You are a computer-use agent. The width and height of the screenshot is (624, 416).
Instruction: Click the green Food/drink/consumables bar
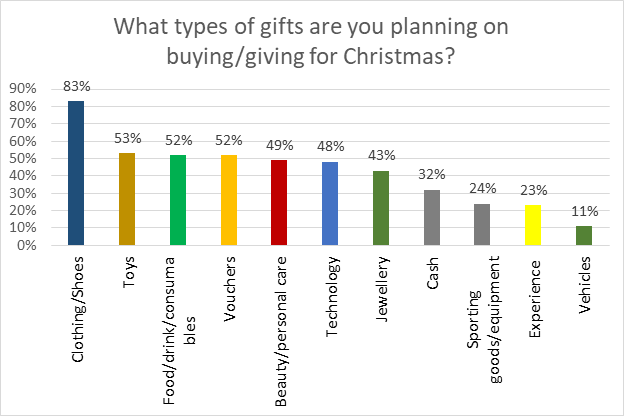pyautogui.click(x=178, y=200)
